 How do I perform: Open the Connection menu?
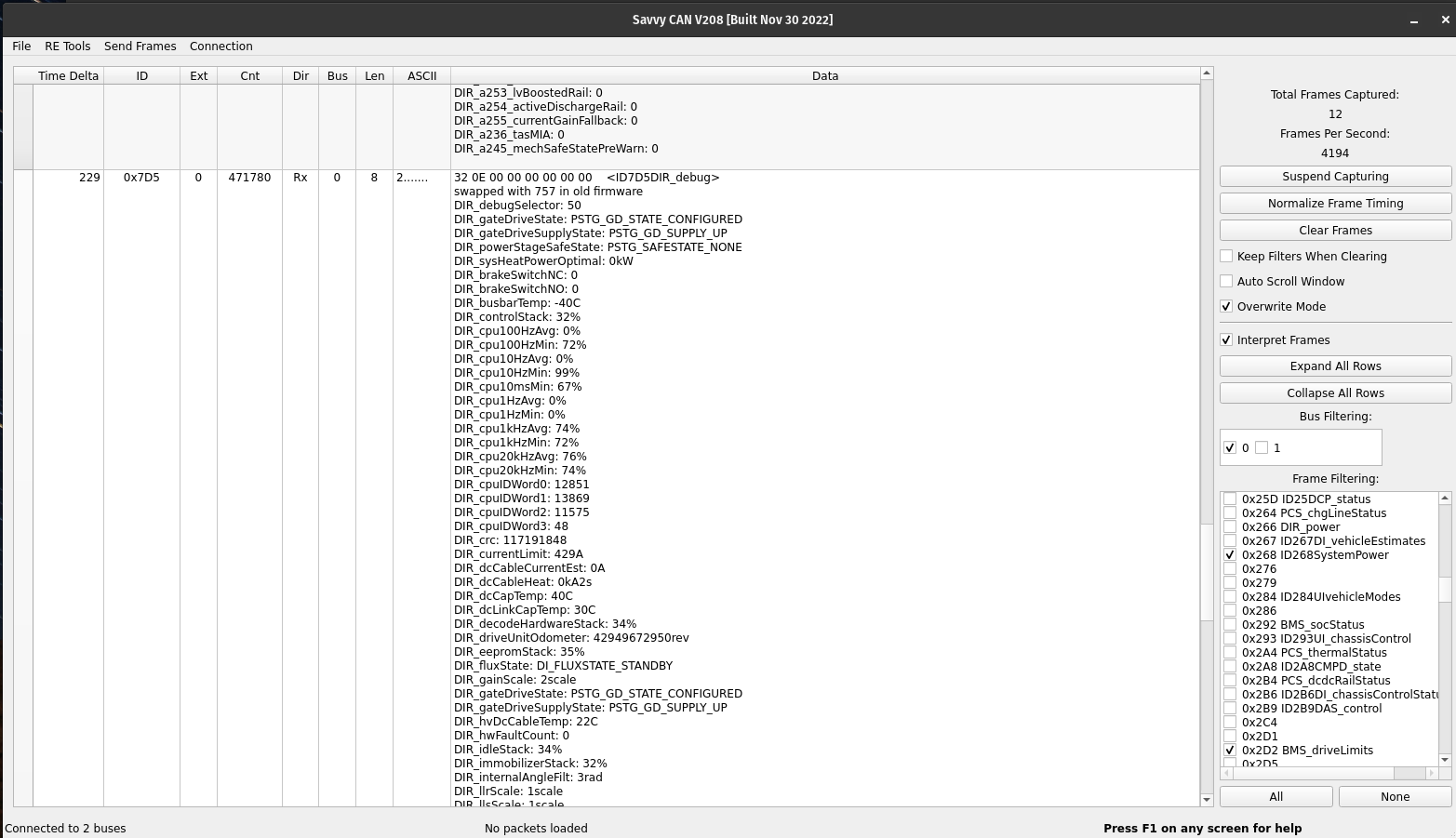pyautogui.click(x=221, y=47)
